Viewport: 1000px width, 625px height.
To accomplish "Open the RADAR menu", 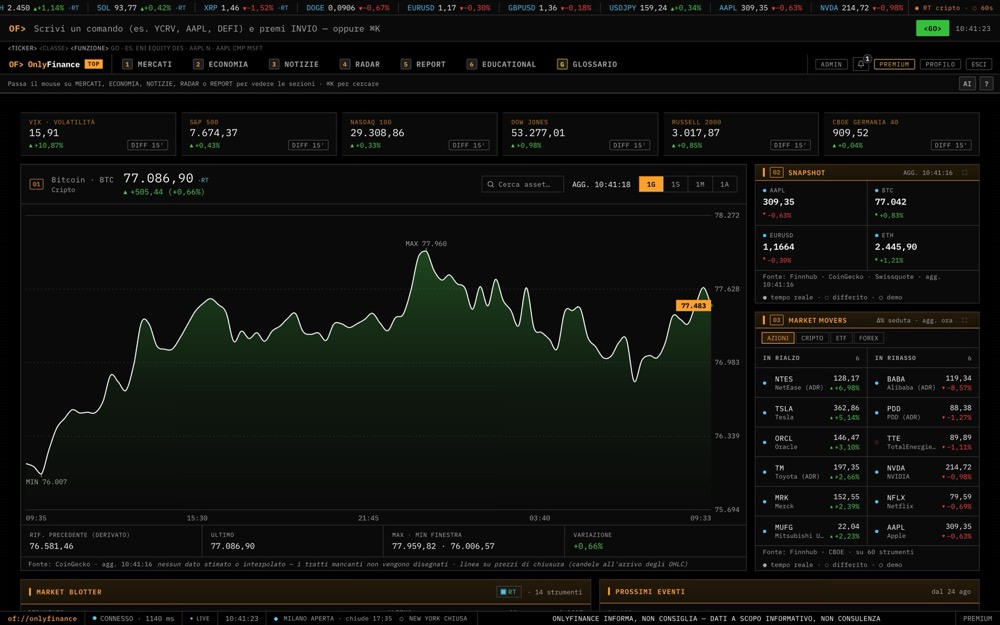I will pyautogui.click(x=360, y=64).
